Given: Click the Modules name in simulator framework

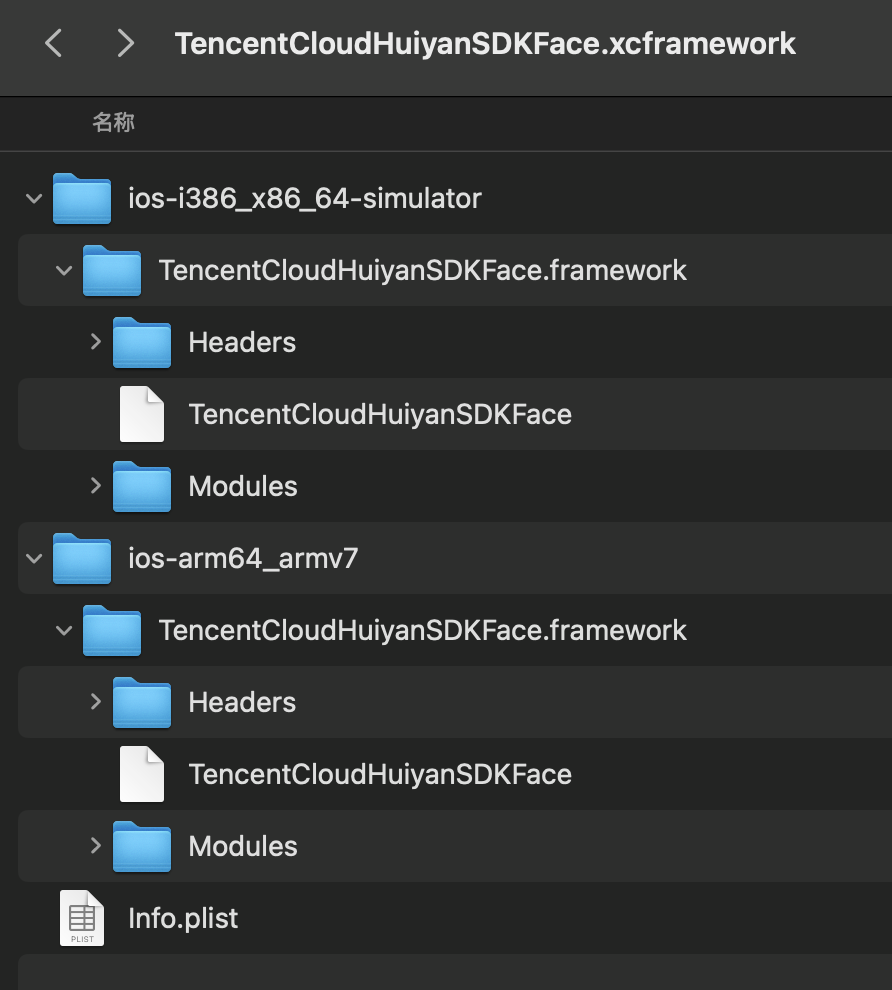Looking at the screenshot, I should coord(243,487).
